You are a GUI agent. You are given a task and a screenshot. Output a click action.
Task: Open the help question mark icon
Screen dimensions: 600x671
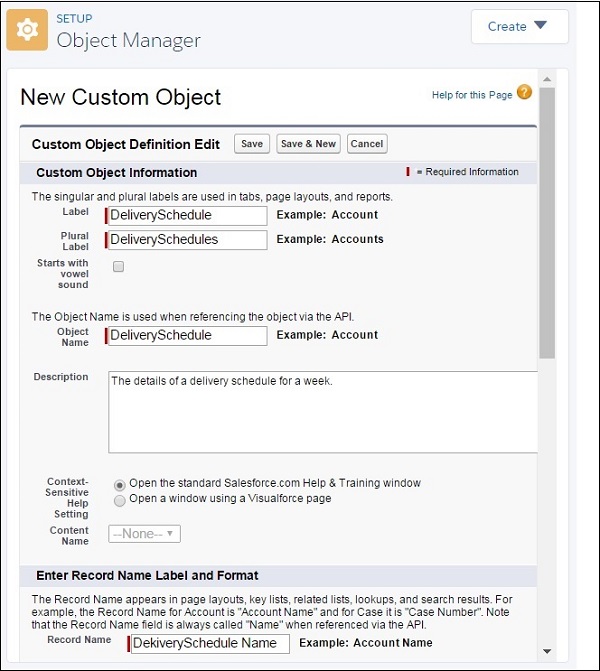[x=524, y=94]
